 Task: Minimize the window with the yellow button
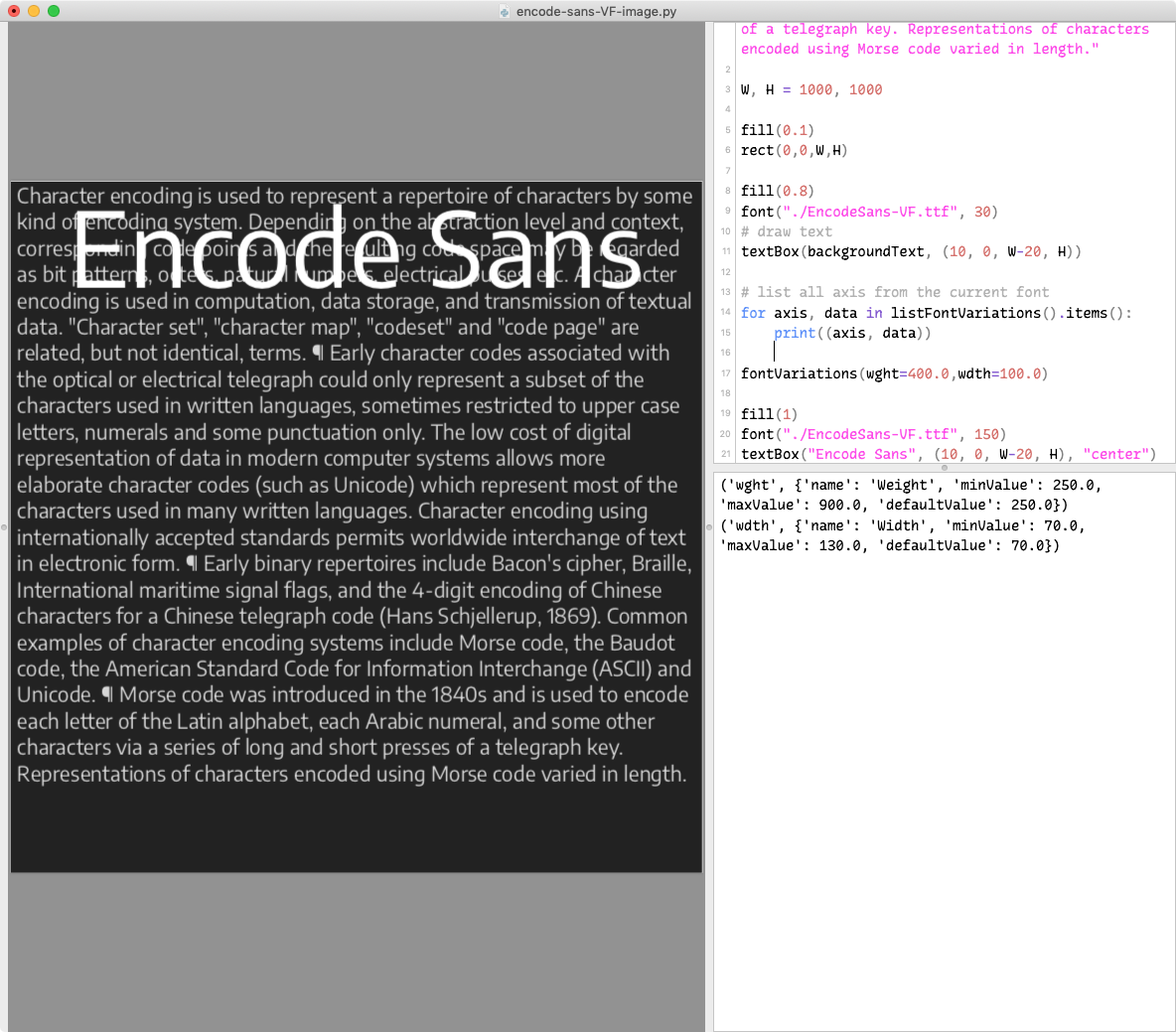(x=34, y=11)
